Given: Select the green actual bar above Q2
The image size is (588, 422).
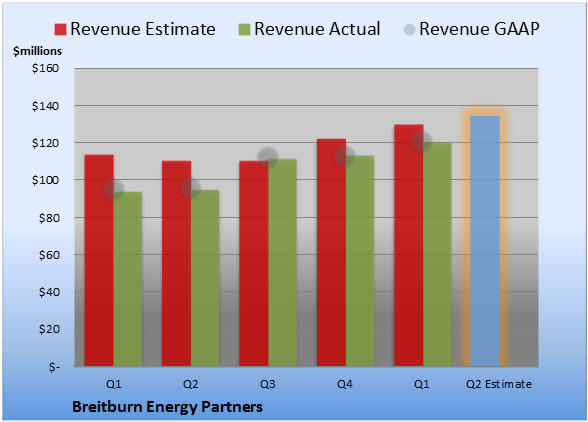Looking at the screenshot, I should (205, 278).
